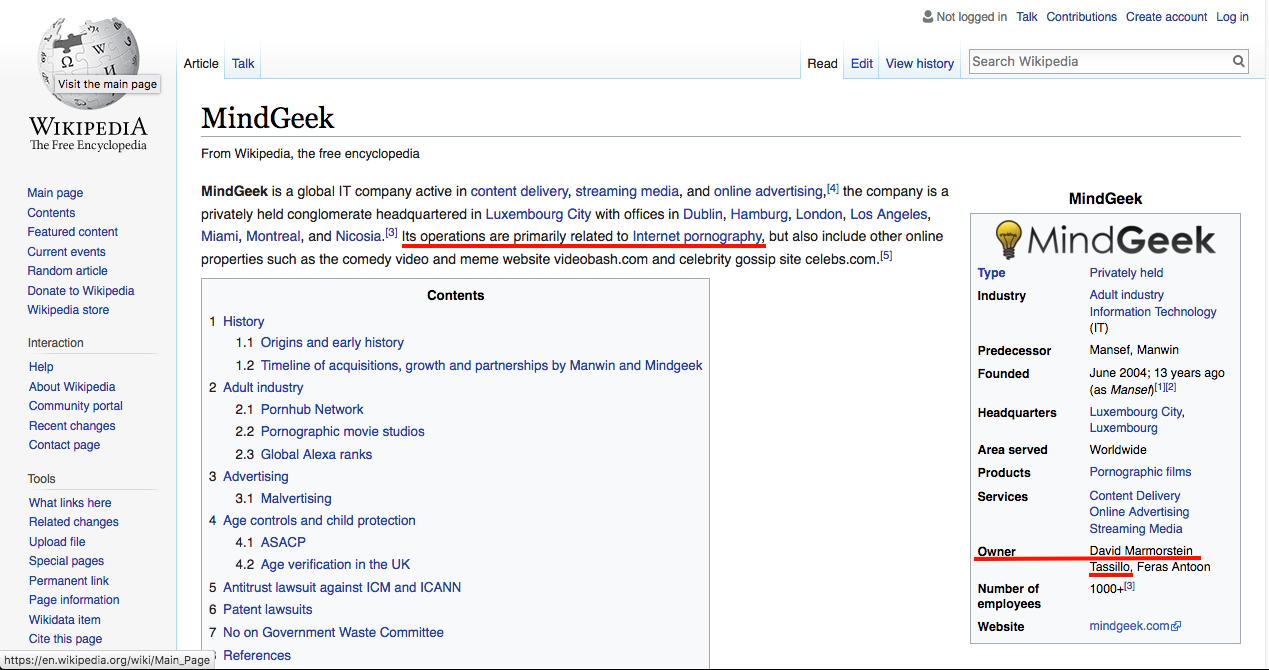Open the View history tab

coord(919,63)
